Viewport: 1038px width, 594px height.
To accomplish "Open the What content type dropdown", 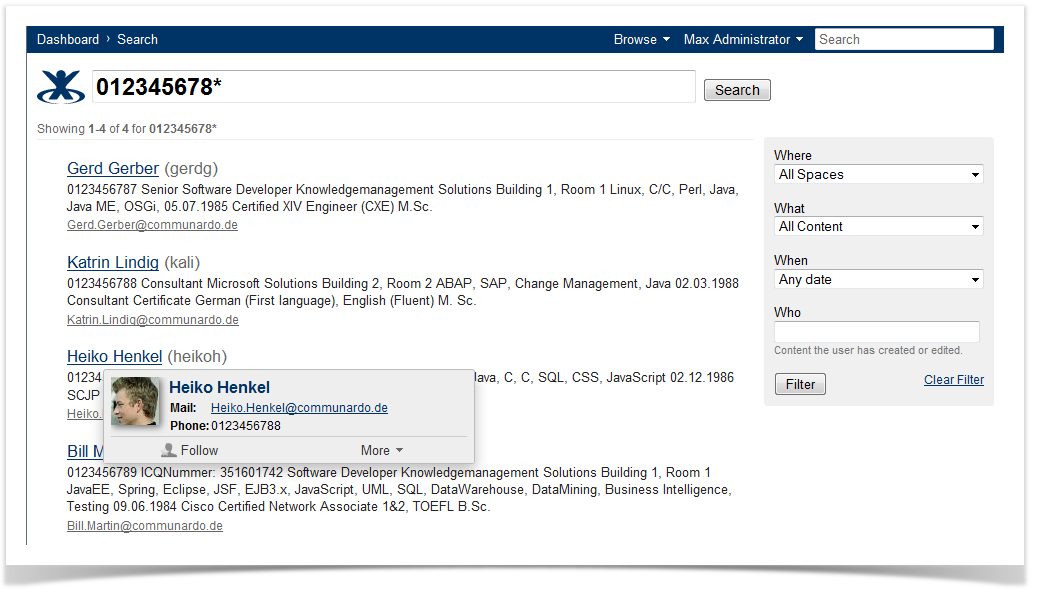I will tap(879, 227).
